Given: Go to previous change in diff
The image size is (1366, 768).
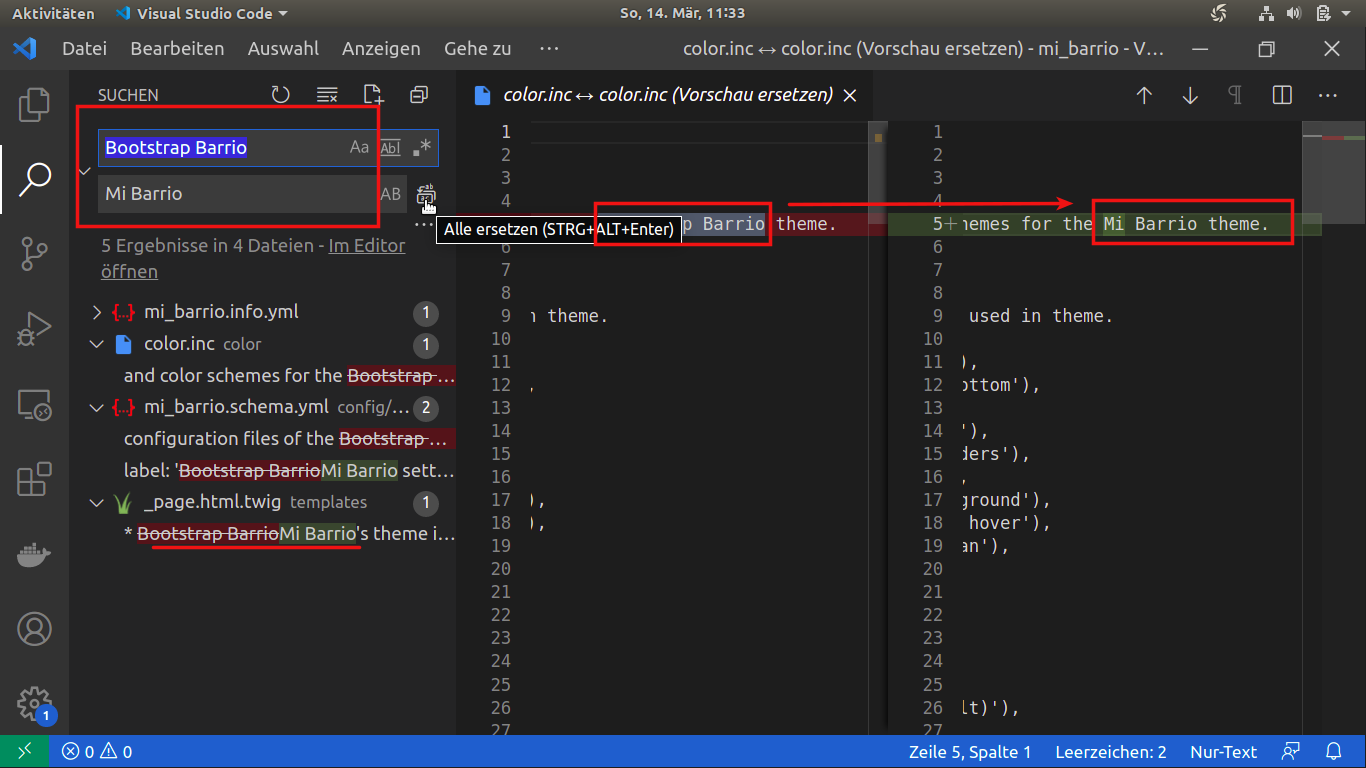Looking at the screenshot, I should 1144,95.
